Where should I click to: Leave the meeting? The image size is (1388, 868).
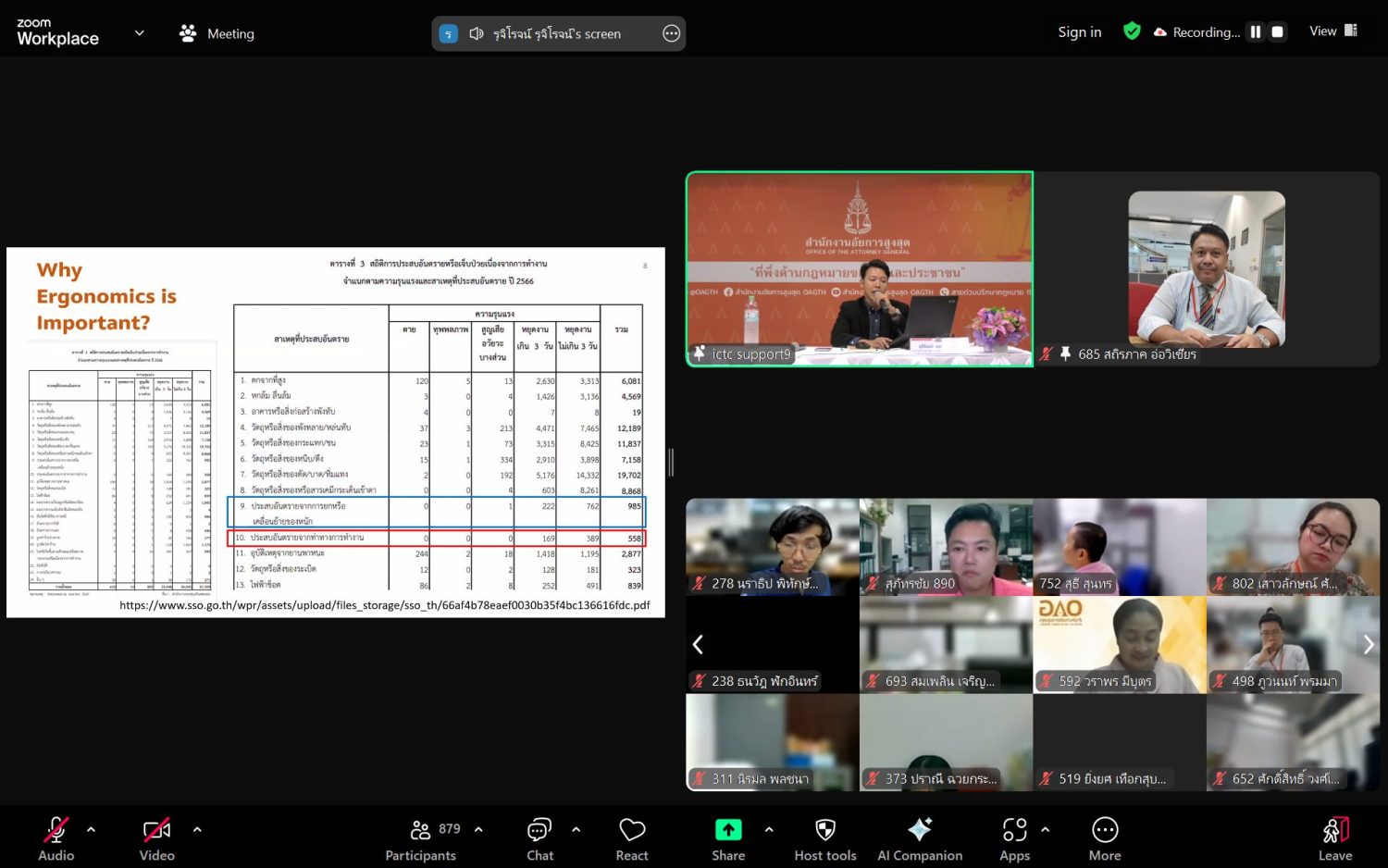click(1335, 838)
